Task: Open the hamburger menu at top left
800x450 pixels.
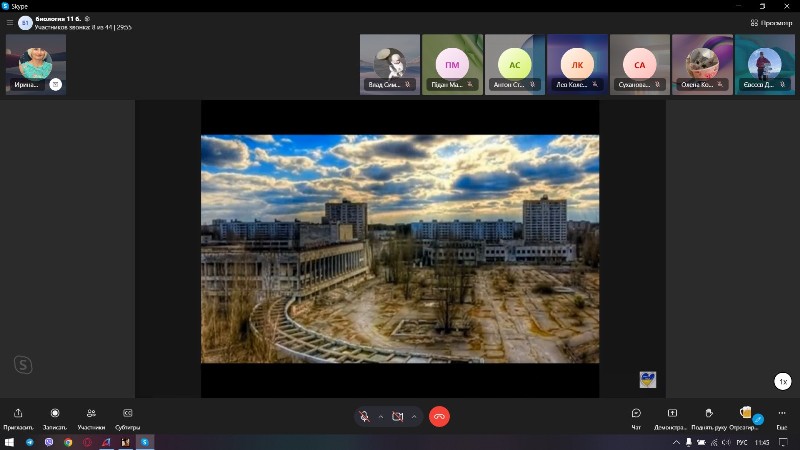Action: coord(10,22)
